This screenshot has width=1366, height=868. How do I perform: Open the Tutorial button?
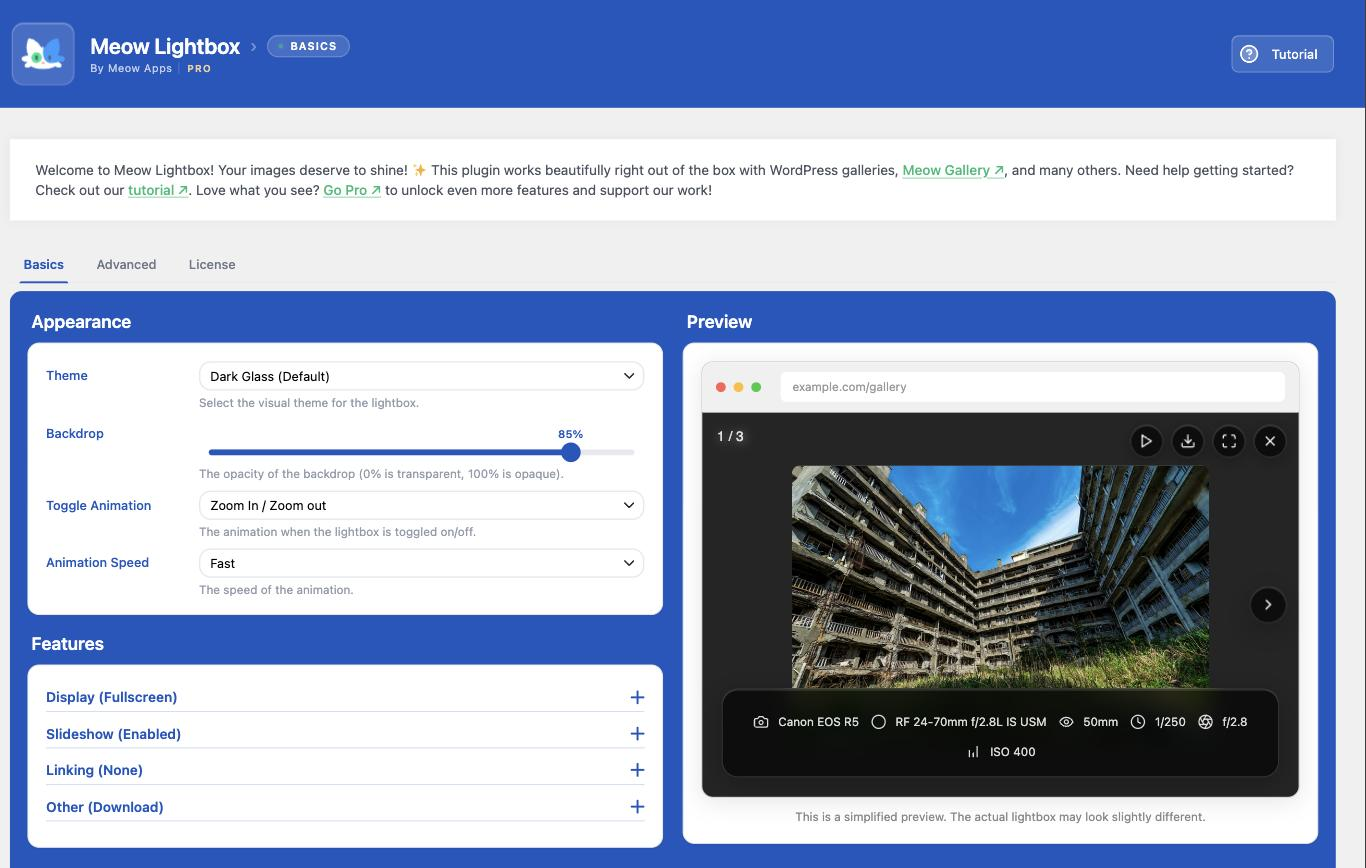pyautogui.click(x=1282, y=54)
